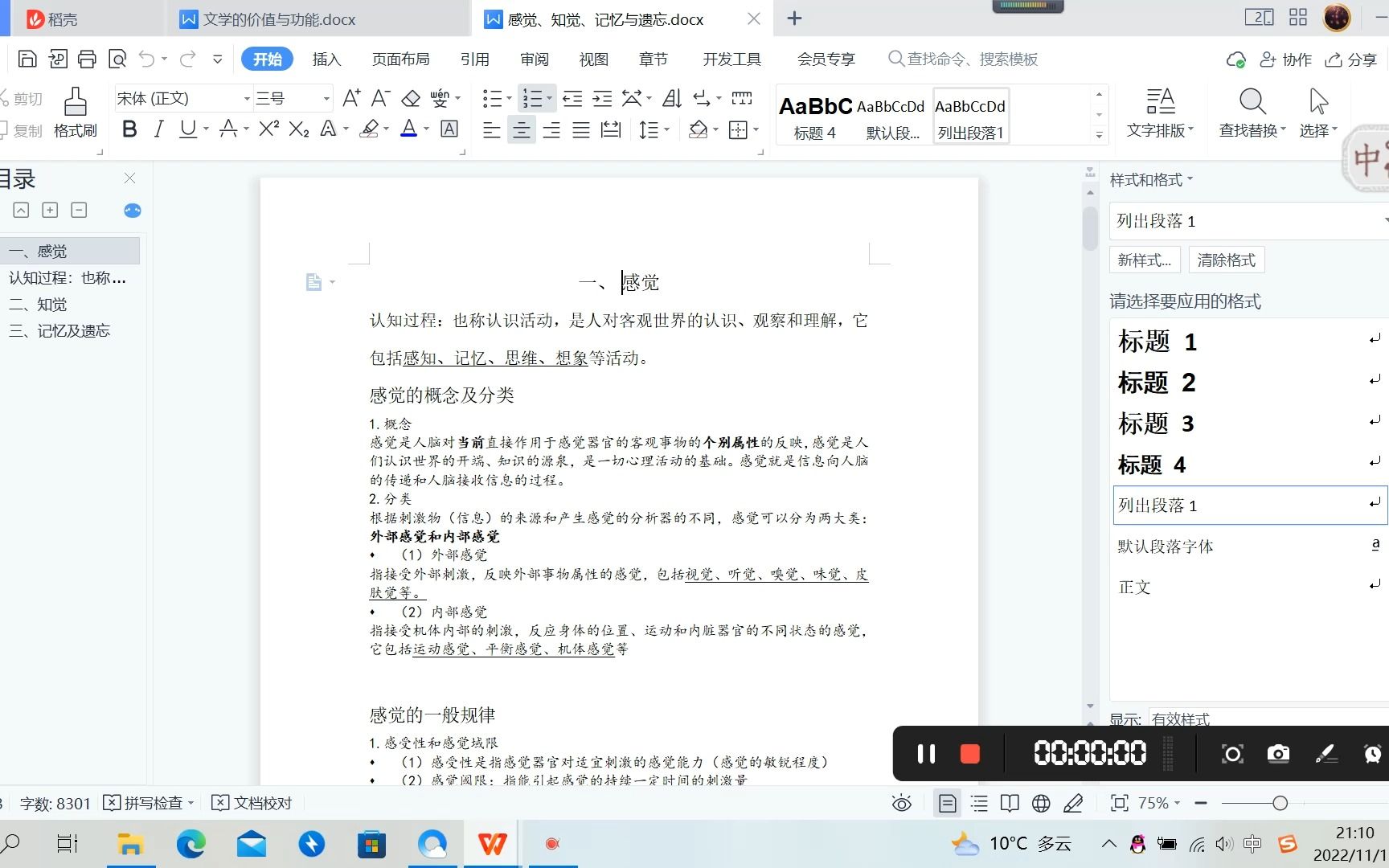Viewport: 1389px width, 868px height.
Task: Select the Format Painter tool
Action: pyautogui.click(x=75, y=113)
